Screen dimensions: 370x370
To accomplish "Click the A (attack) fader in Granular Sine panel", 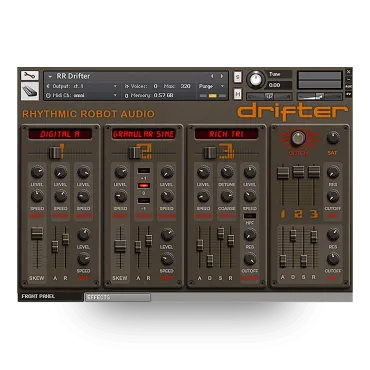I will tap(138, 247).
